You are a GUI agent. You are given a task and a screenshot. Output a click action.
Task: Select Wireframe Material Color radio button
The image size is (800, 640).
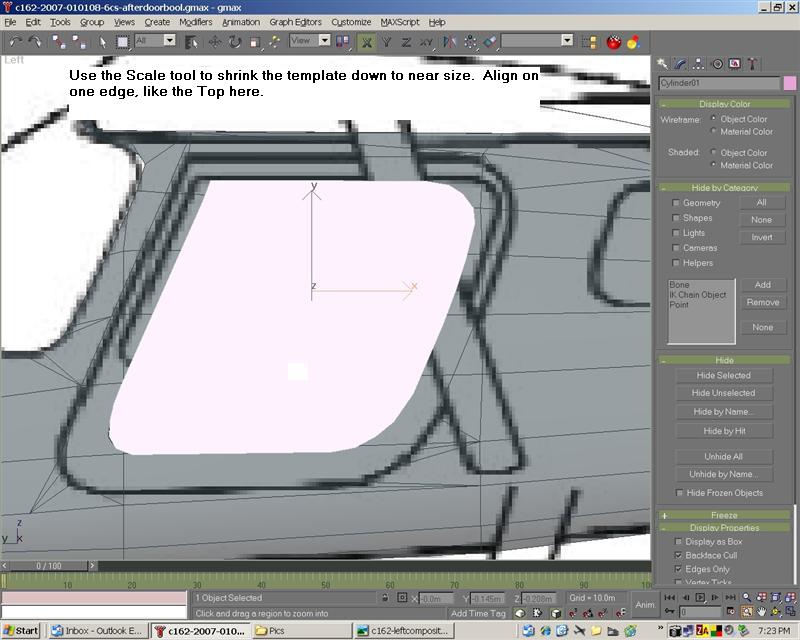(x=714, y=132)
